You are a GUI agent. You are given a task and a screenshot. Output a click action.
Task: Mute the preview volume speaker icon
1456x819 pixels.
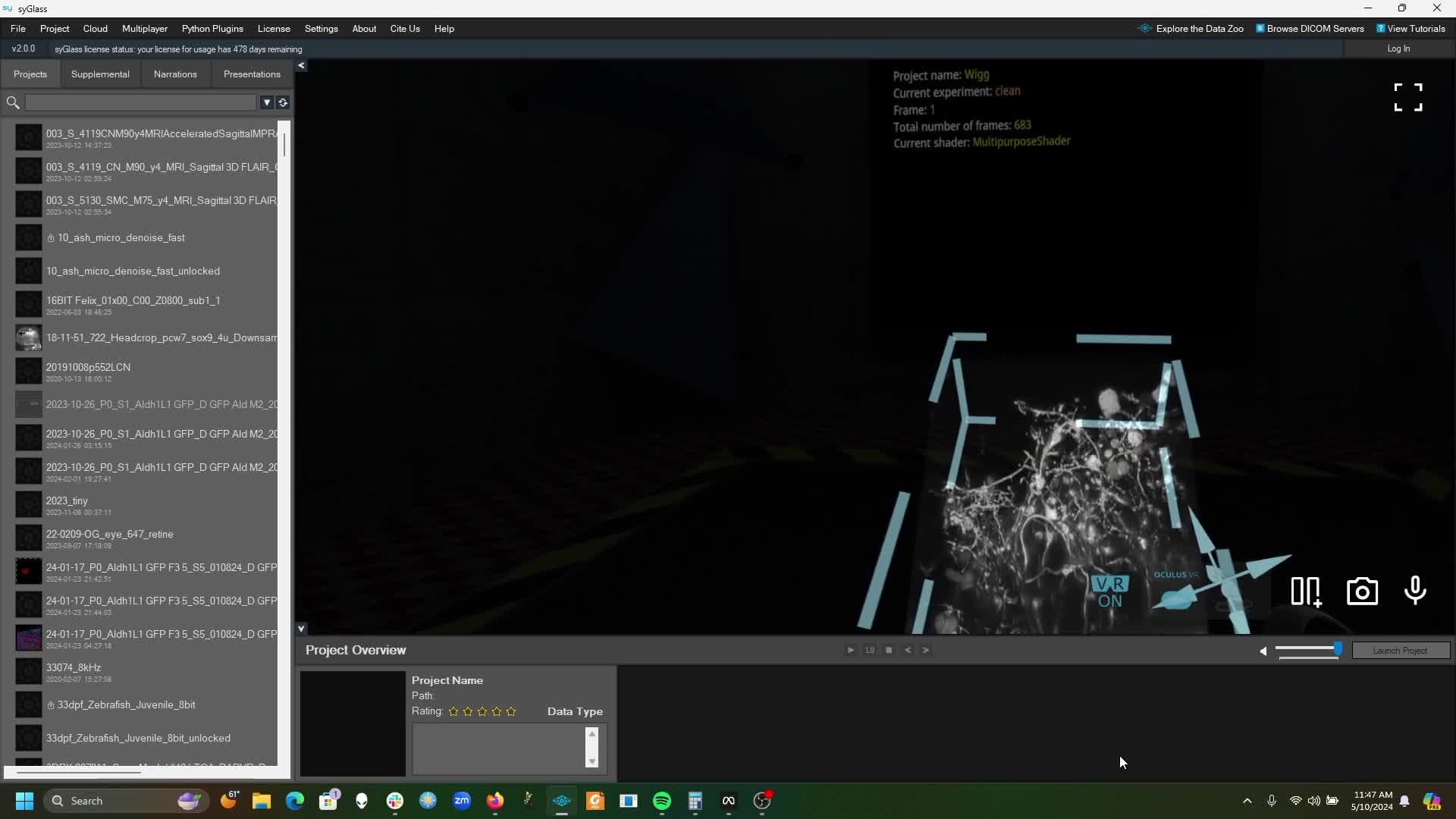1263,651
